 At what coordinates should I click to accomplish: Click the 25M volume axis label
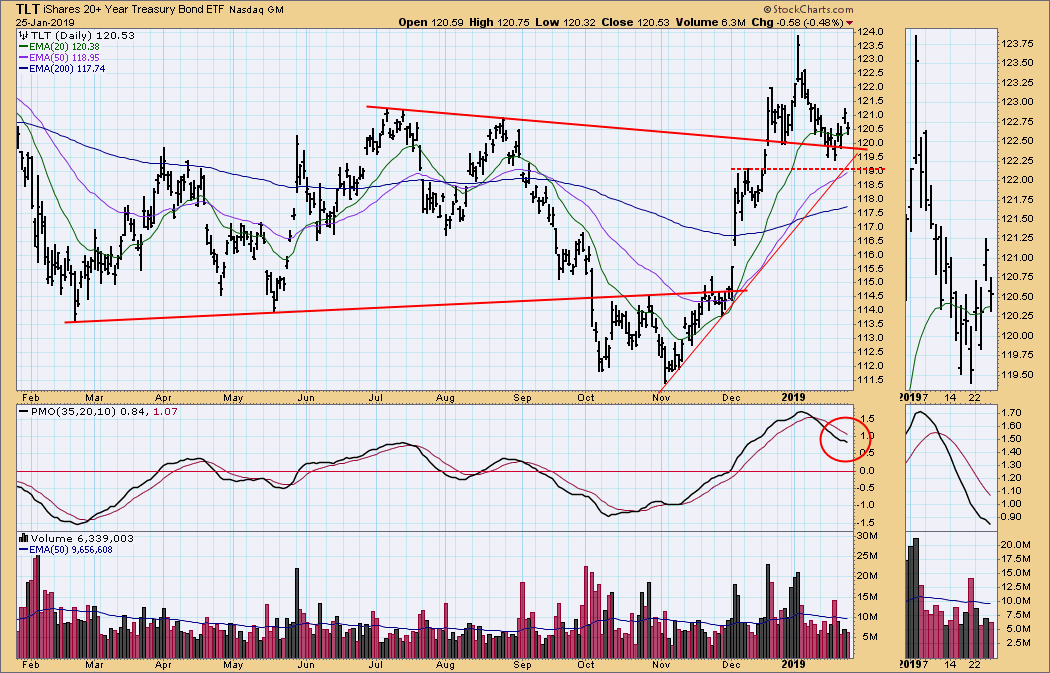[869, 556]
